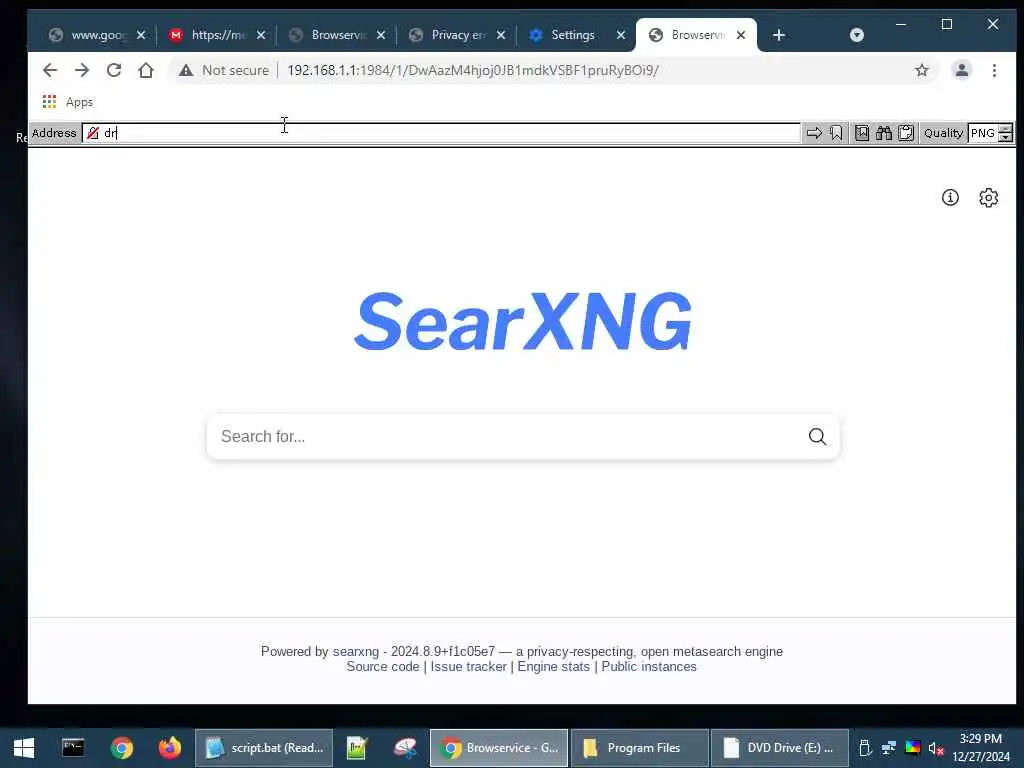
Task: Click the SearXNG search text box
Action: 506,436
